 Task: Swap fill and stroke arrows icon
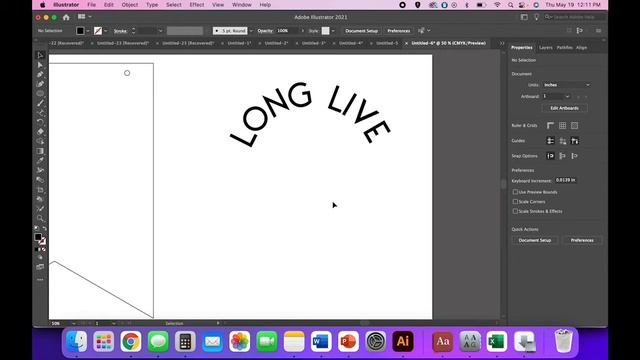click(44, 229)
